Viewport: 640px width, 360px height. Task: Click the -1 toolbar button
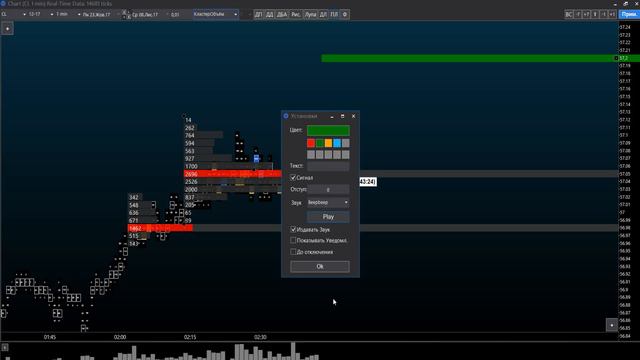(604, 14)
